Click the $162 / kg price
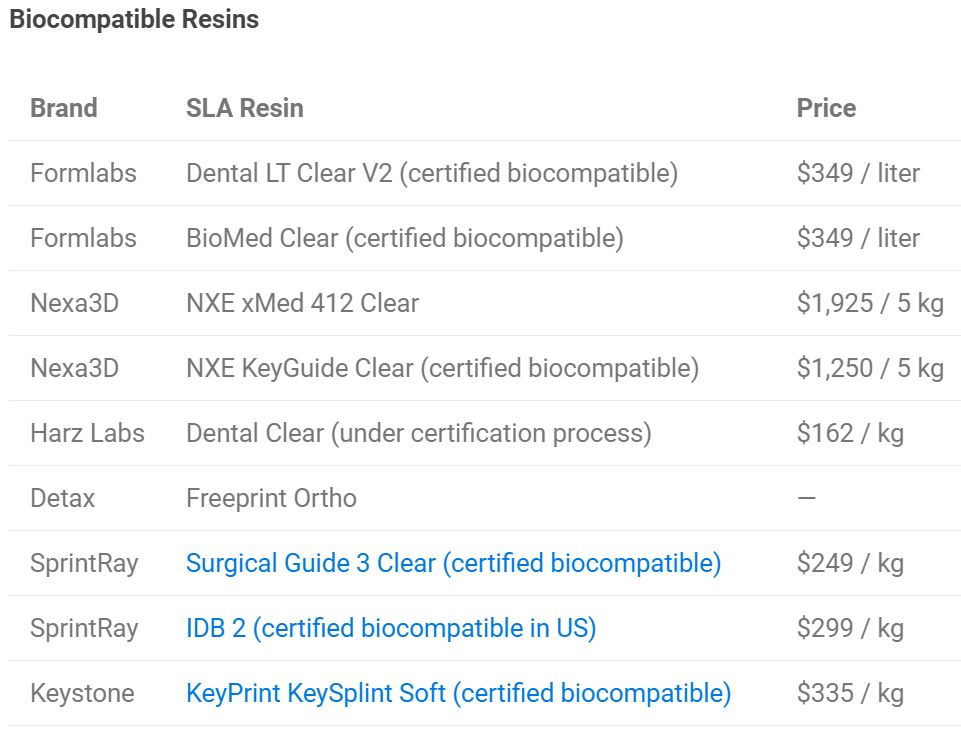The image size is (961, 731). [x=850, y=433]
